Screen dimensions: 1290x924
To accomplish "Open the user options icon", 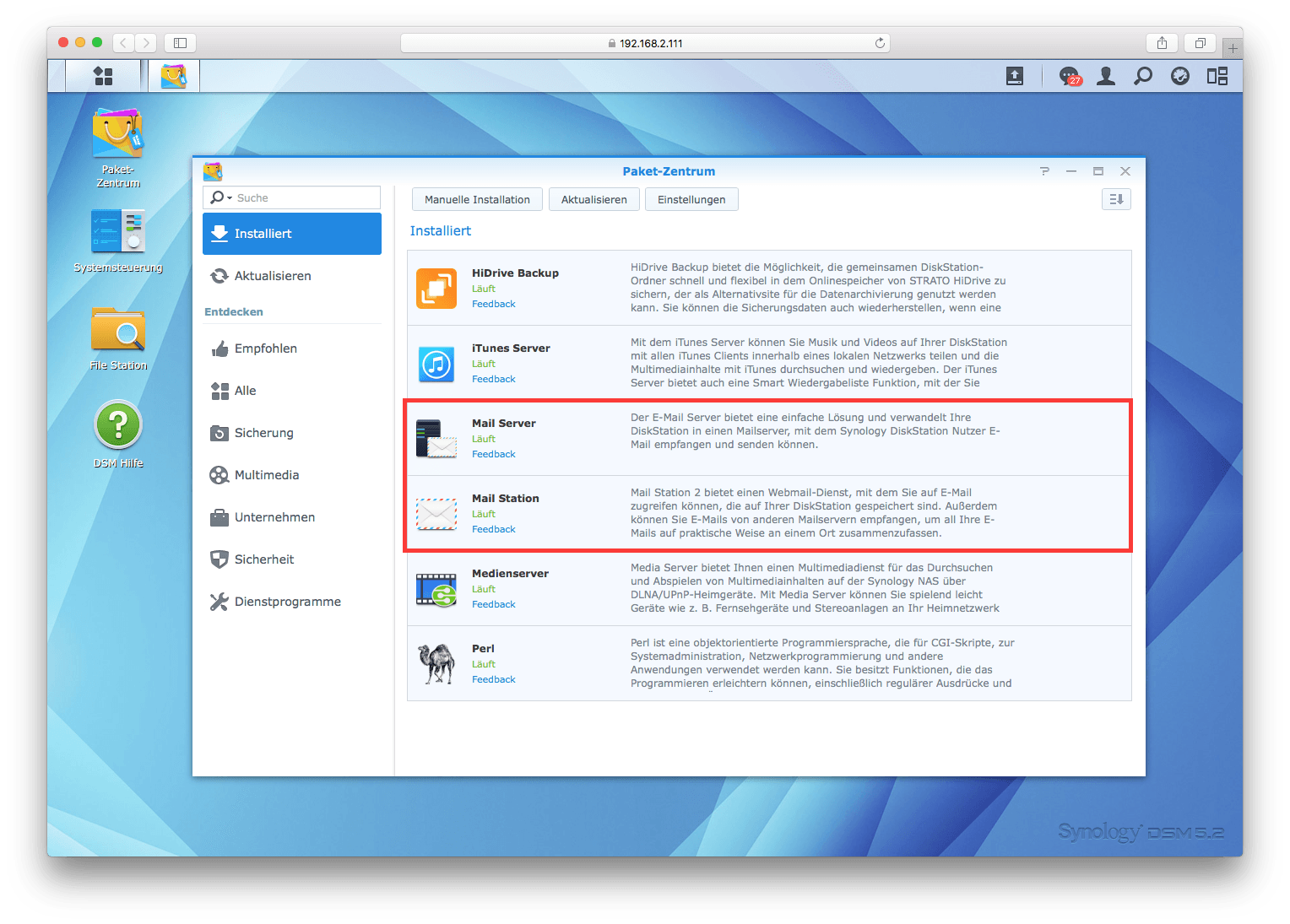I will pos(1106,76).
